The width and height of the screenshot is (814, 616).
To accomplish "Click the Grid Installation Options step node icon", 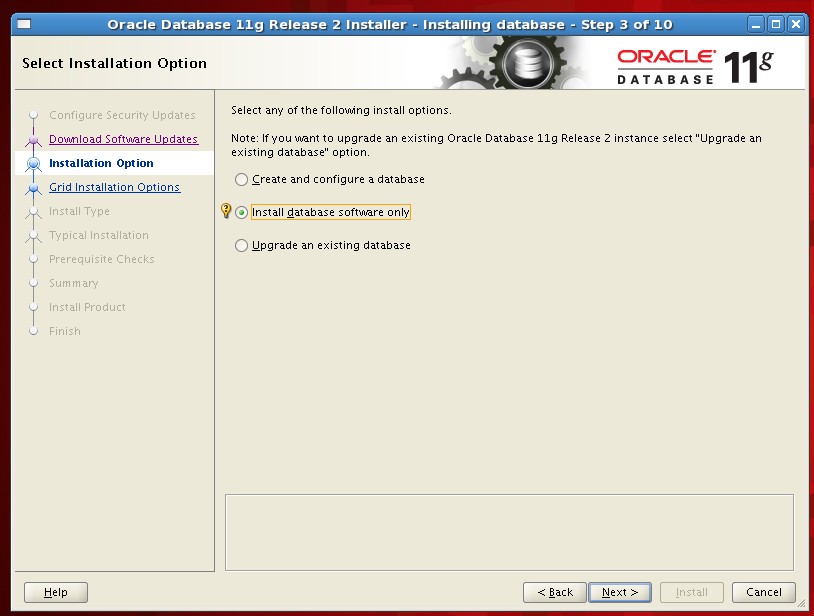I will point(34,187).
